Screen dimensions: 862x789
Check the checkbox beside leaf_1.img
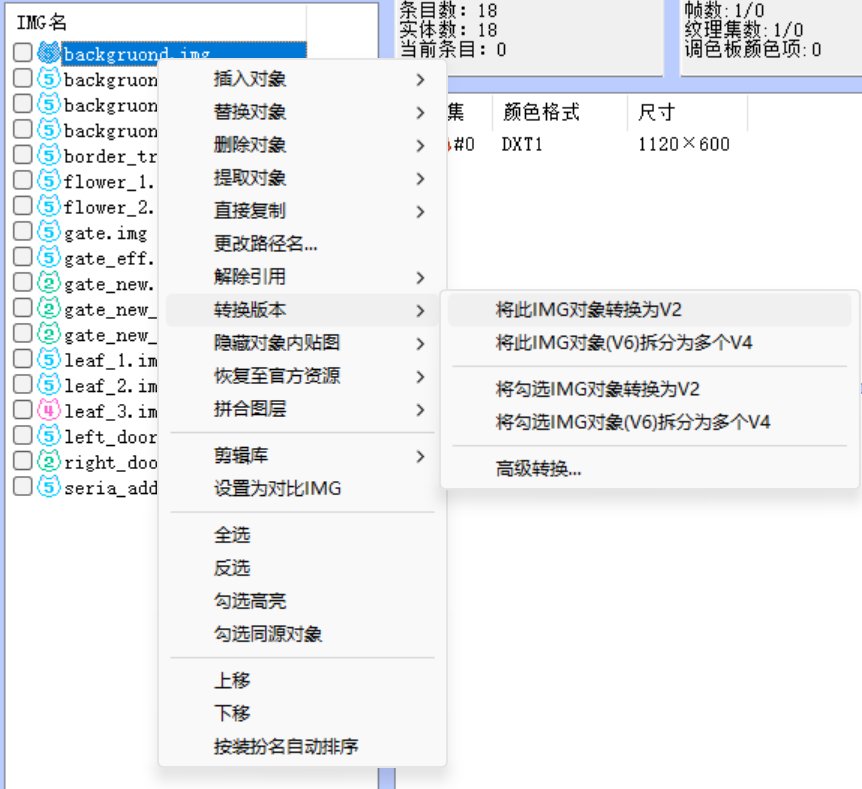pyautogui.click(x=21, y=358)
